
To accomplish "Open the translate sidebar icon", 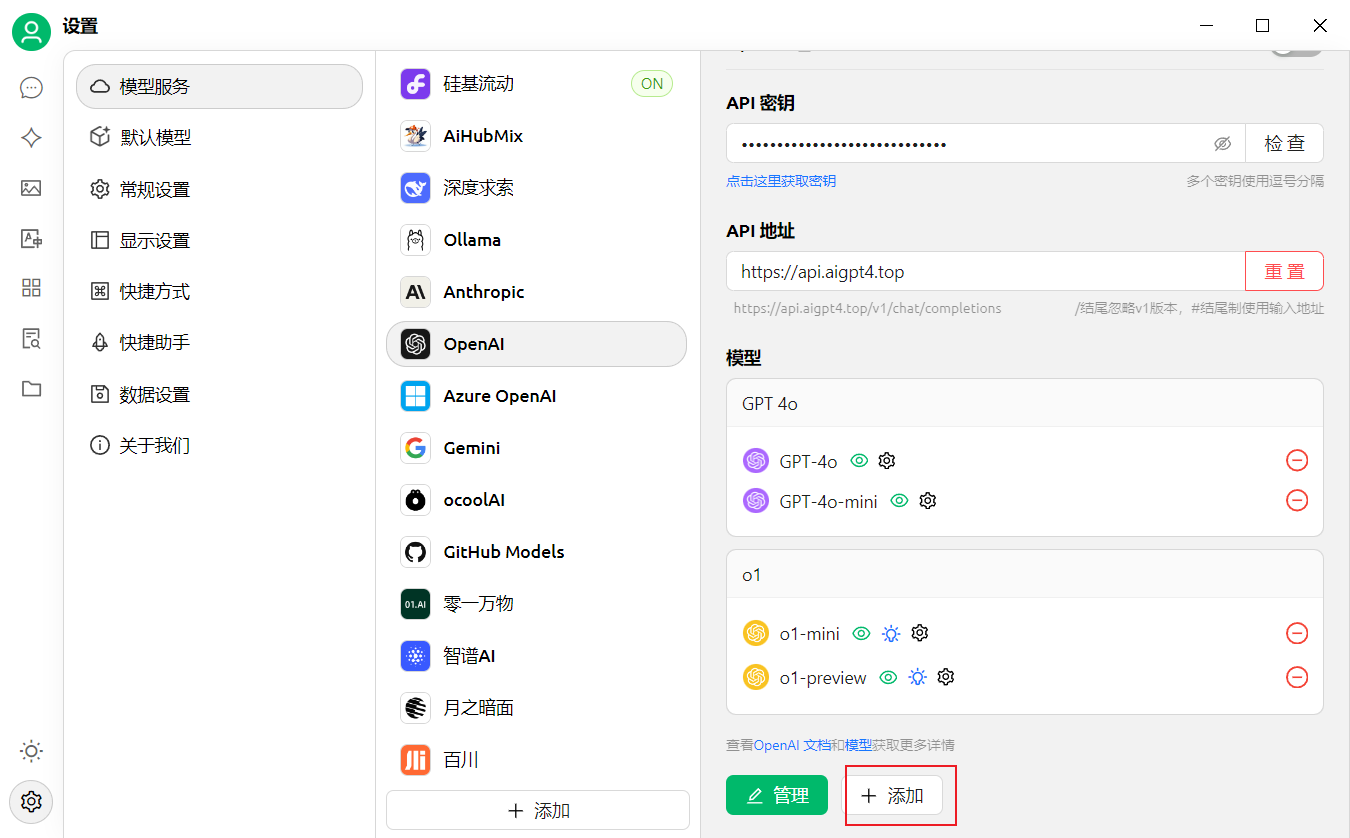I will (32, 238).
